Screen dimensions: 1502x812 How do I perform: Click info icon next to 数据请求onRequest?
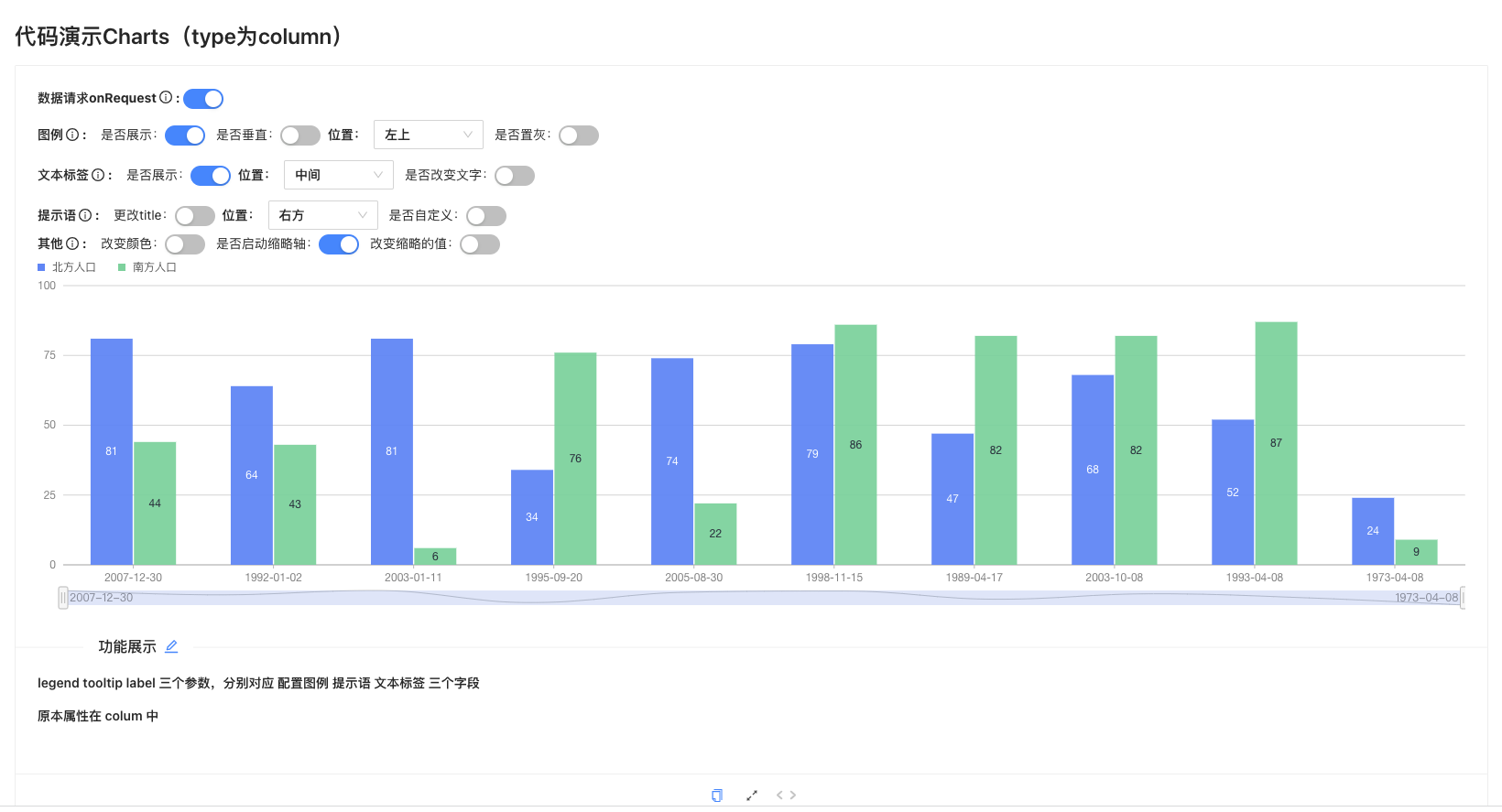166,97
